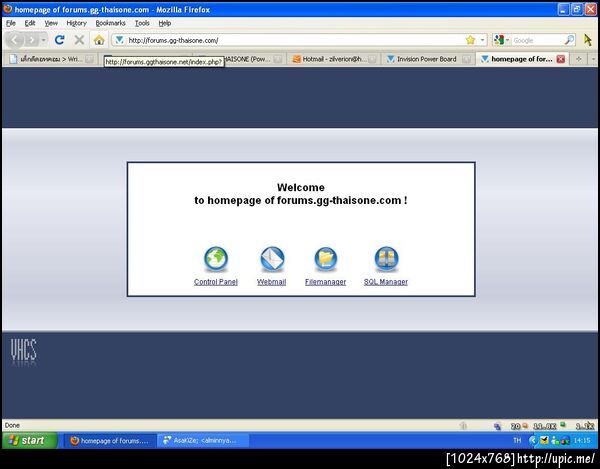Follow the Filemanager link

click(x=325, y=282)
